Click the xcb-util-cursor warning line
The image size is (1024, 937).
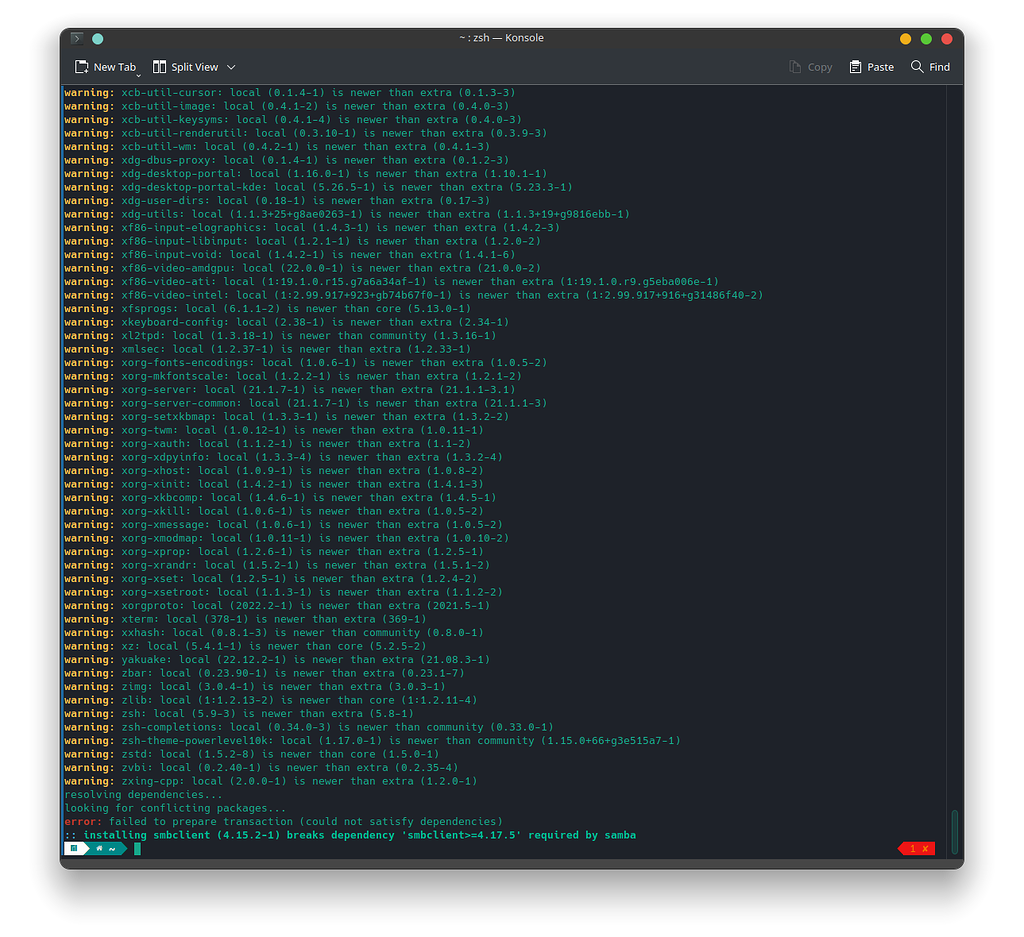tap(289, 93)
